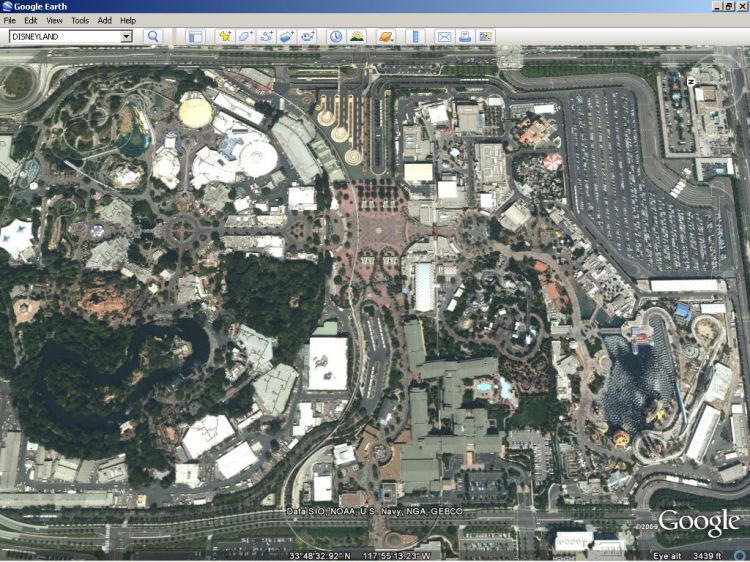Click the Print icon
The height and width of the screenshot is (562, 750).
point(465,36)
